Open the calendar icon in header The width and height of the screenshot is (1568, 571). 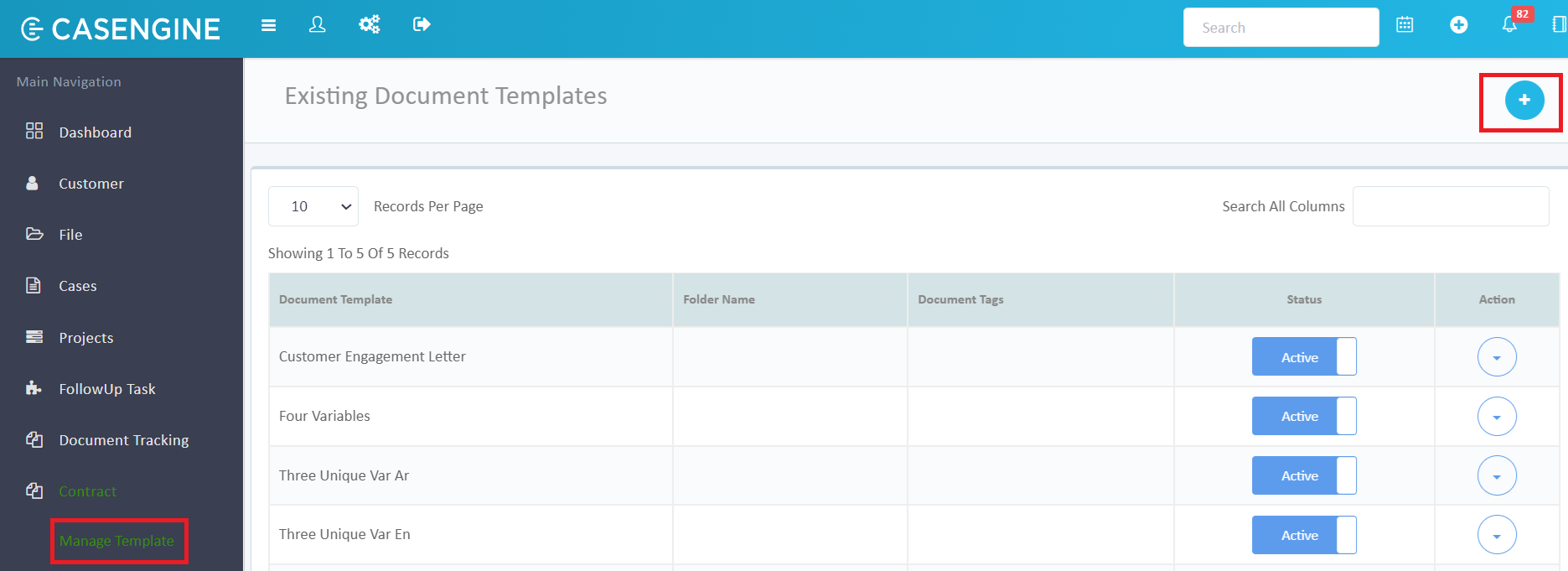click(1405, 25)
